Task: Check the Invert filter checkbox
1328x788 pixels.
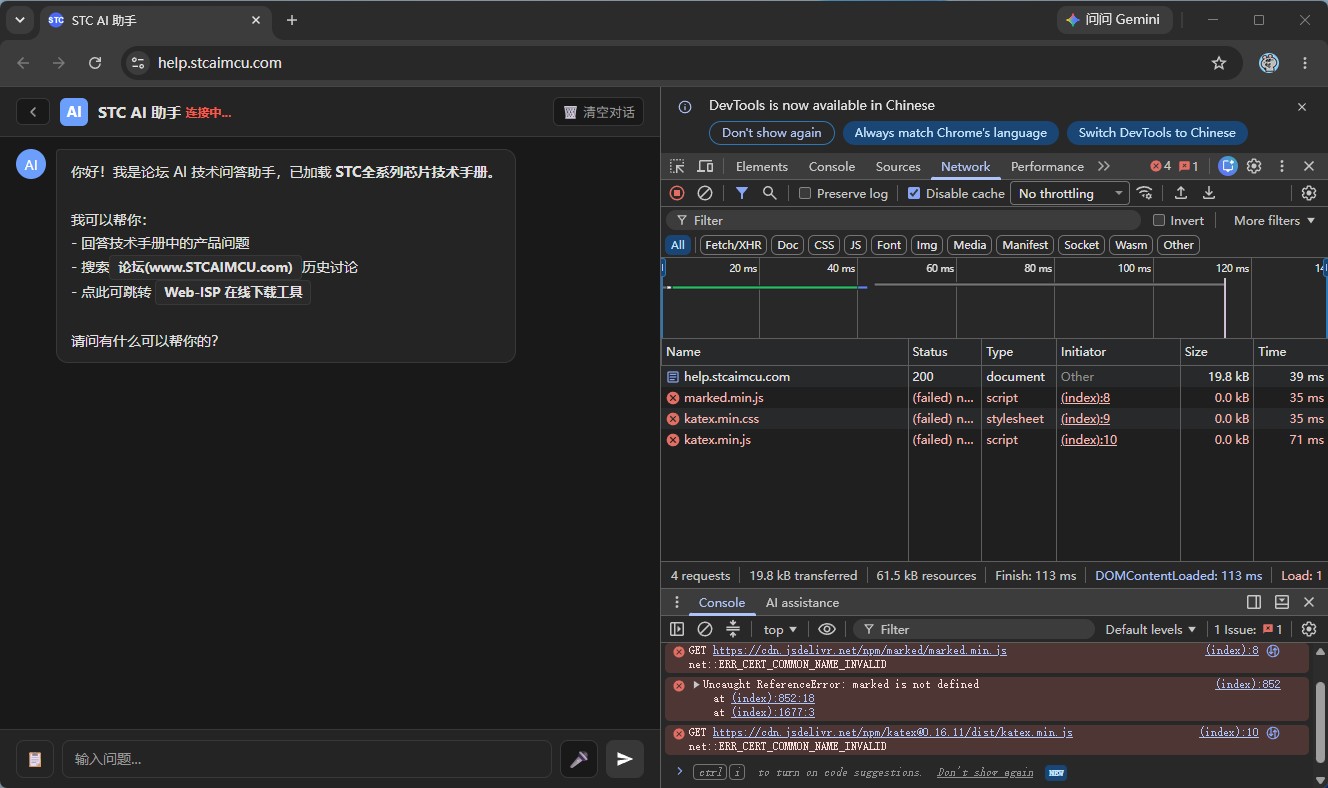Action: [x=1159, y=220]
